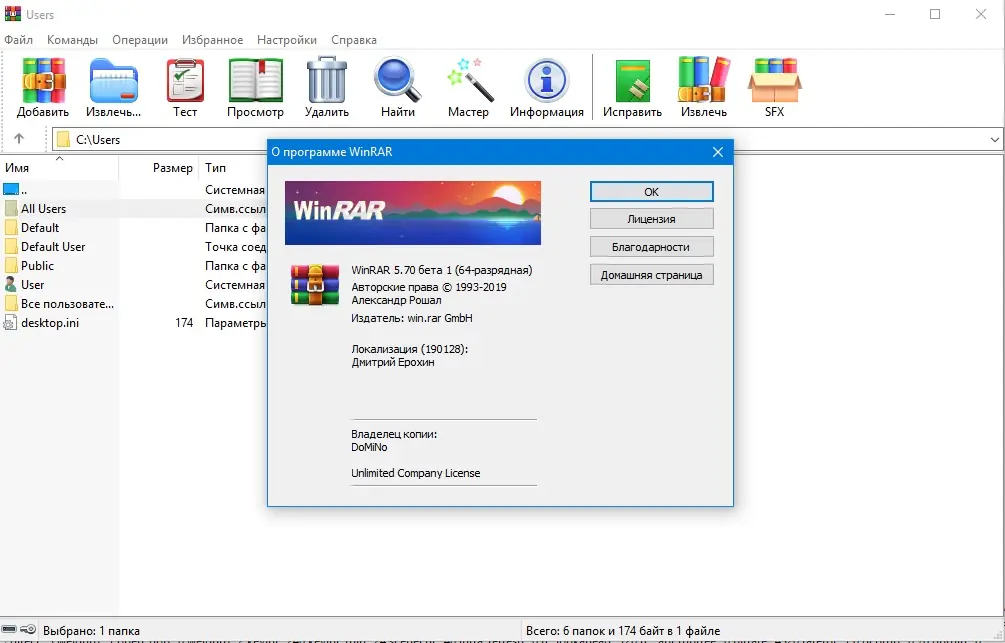Image resolution: width=1005 pixels, height=643 pixels.
Task: Run the Тест (Test) archive icon
Action: [184, 80]
